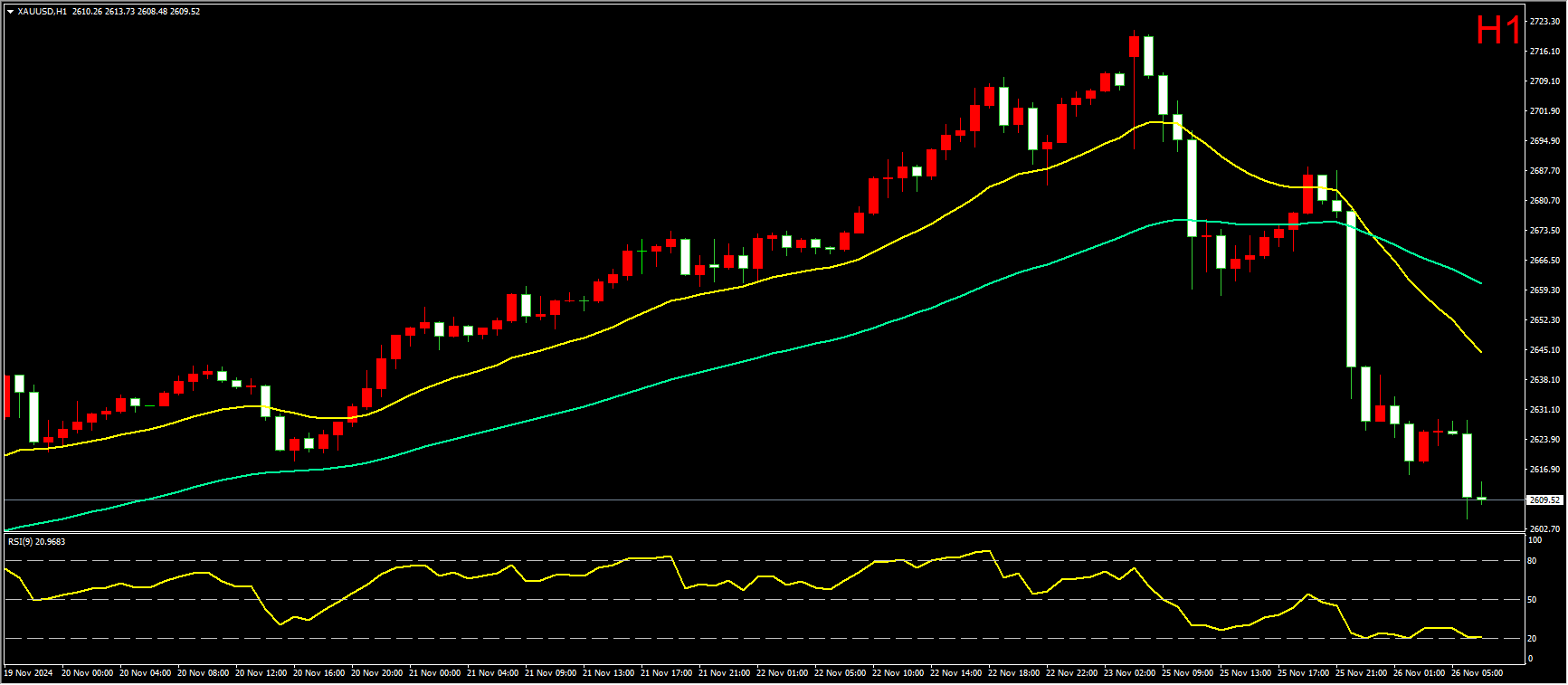Click time axis label 21 Nov 00:00

[434, 673]
